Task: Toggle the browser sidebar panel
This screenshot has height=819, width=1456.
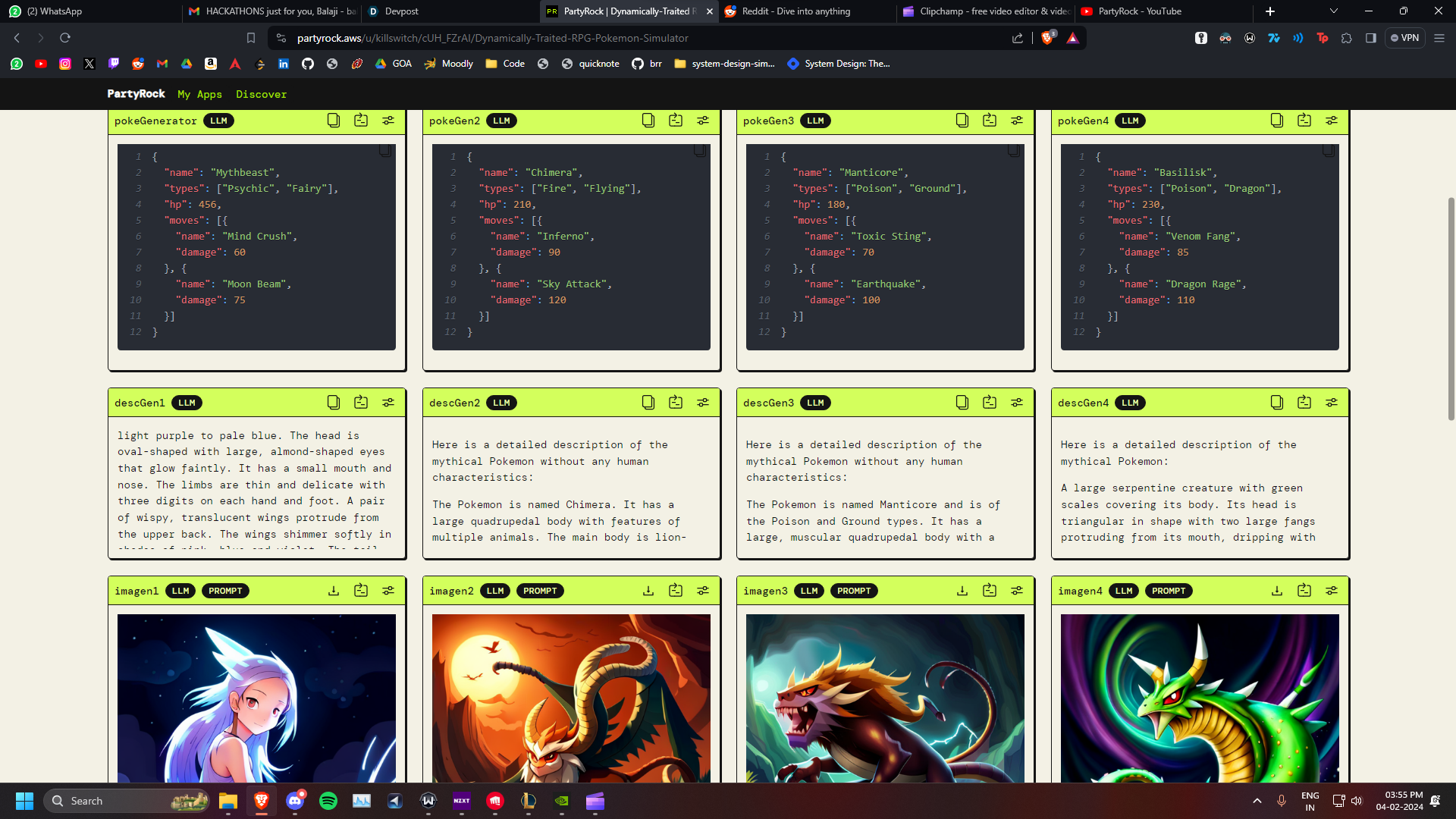Action: tap(1370, 38)
